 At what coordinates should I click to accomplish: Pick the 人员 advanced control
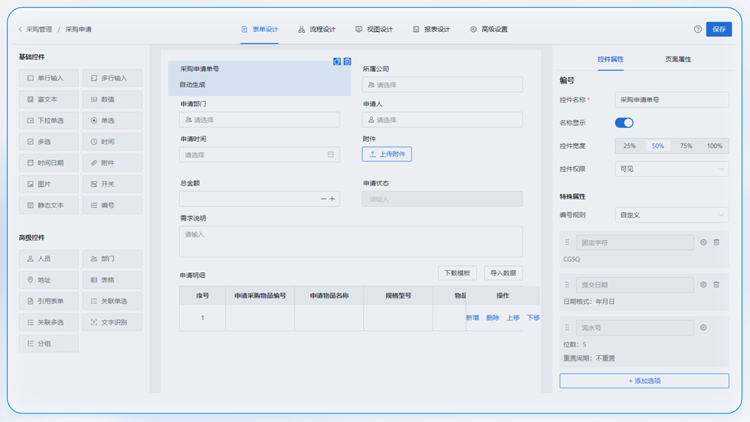click(49, 258)
